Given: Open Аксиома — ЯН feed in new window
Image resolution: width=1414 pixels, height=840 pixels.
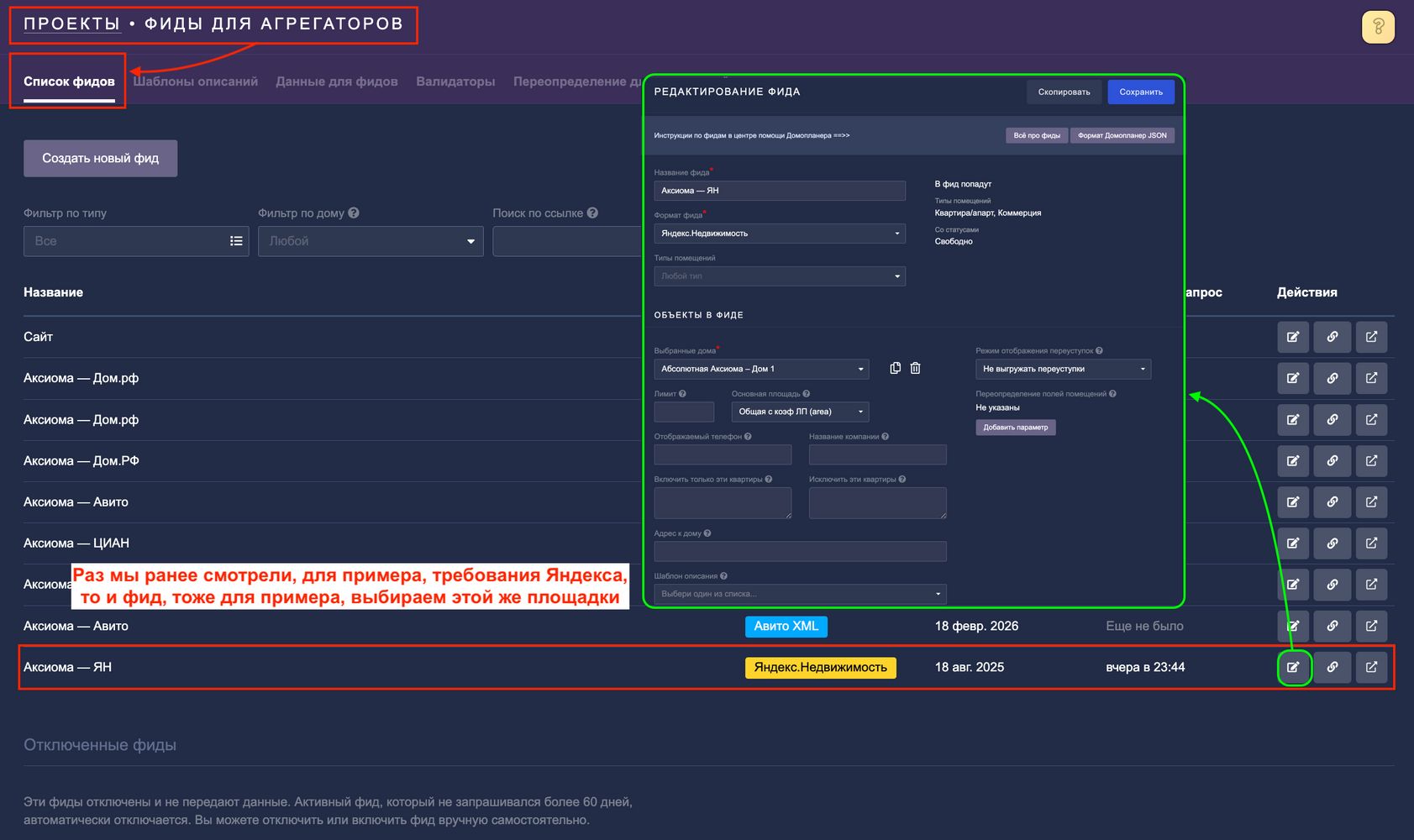Looking at the screenshot, I should [x=1371, y=667].
